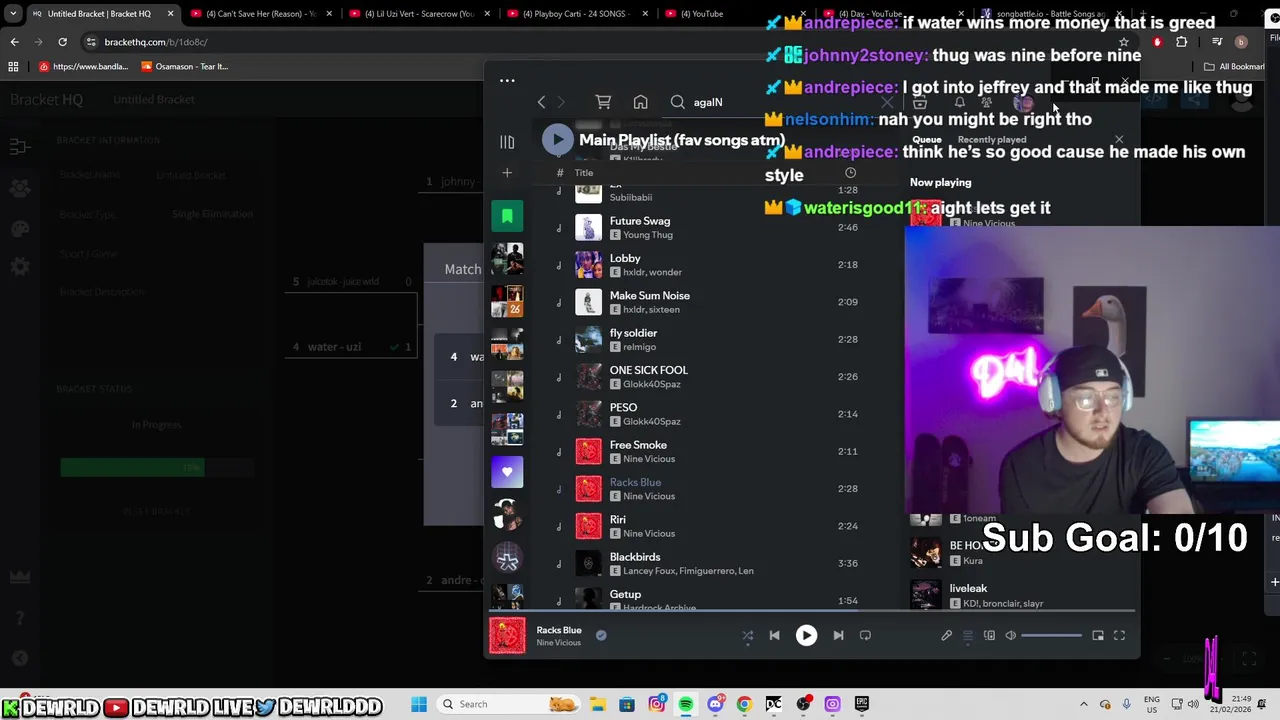Image resolution: width=1280 pixels, height=720 pixels.
Task: Open Young Thug artist link
Action: (648, 235)
